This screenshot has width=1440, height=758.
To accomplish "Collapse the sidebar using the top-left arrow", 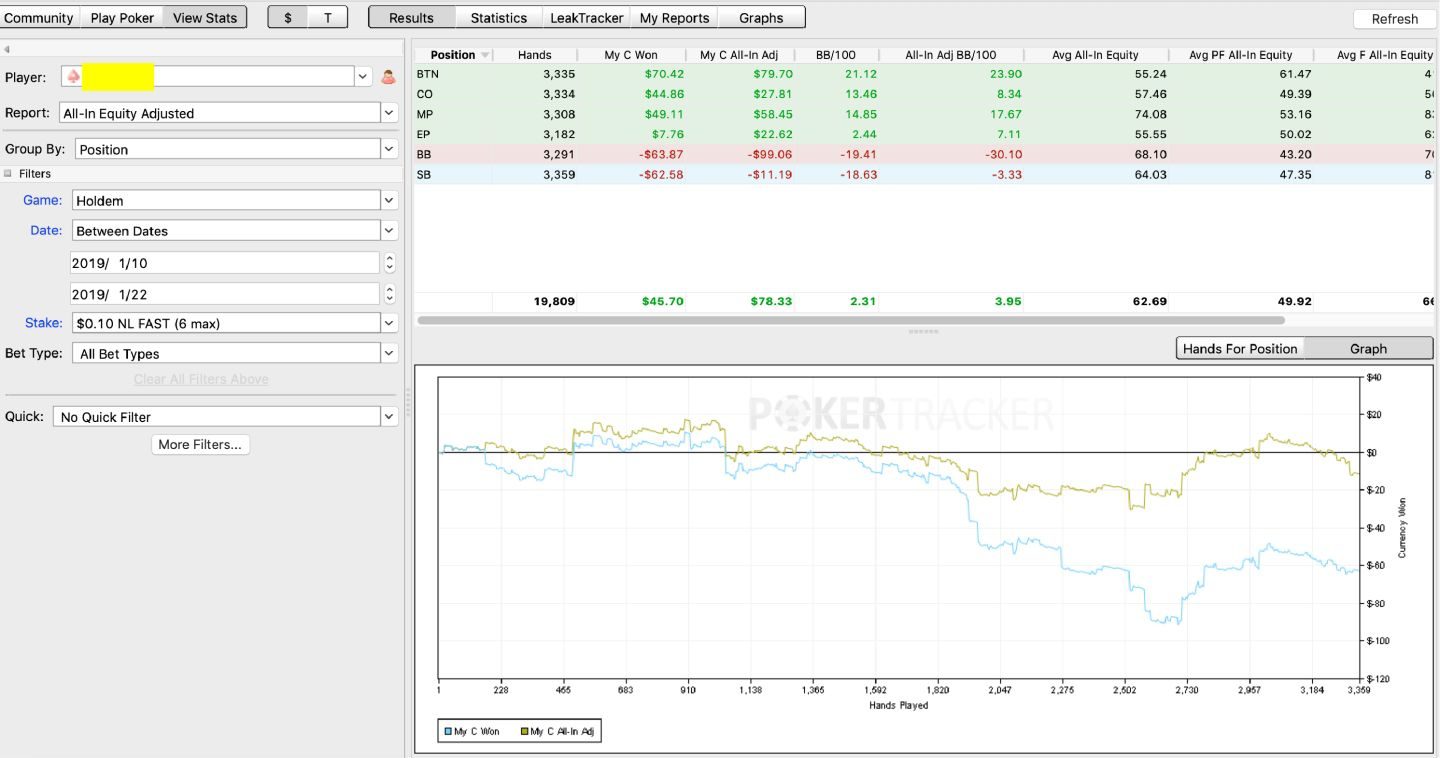I will point(7,49).
